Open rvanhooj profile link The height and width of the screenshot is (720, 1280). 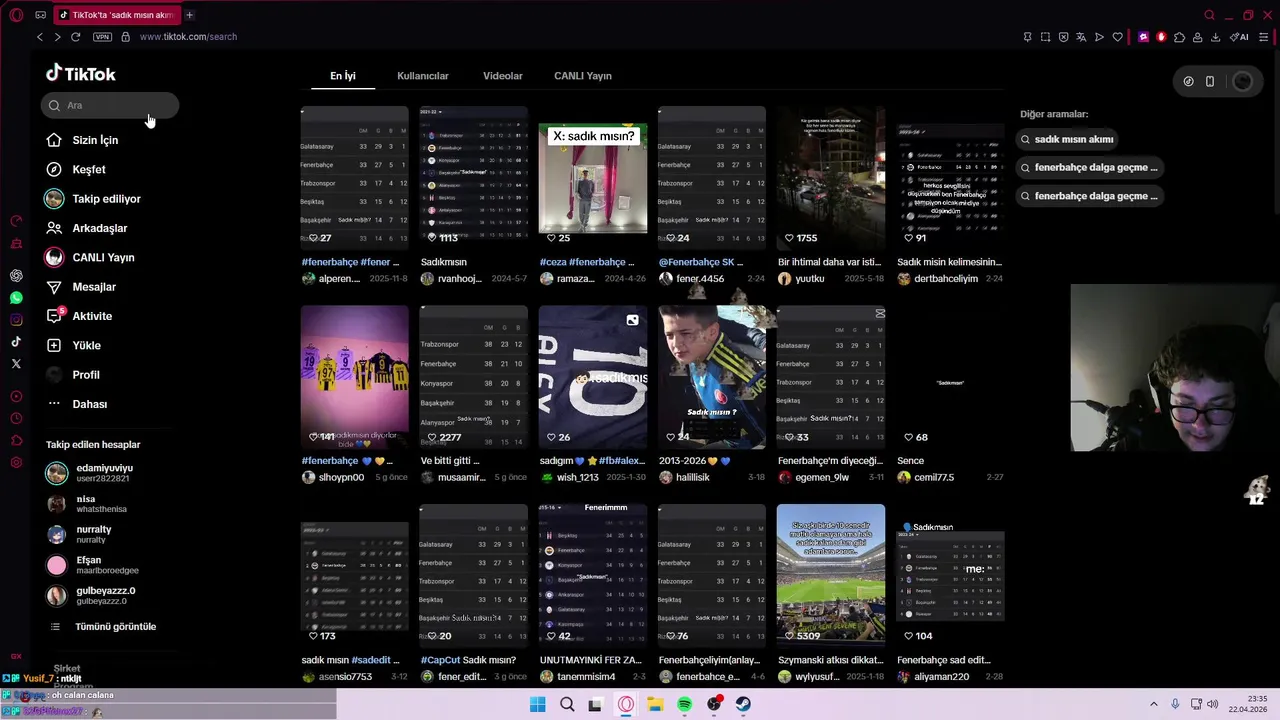[453, 279]
